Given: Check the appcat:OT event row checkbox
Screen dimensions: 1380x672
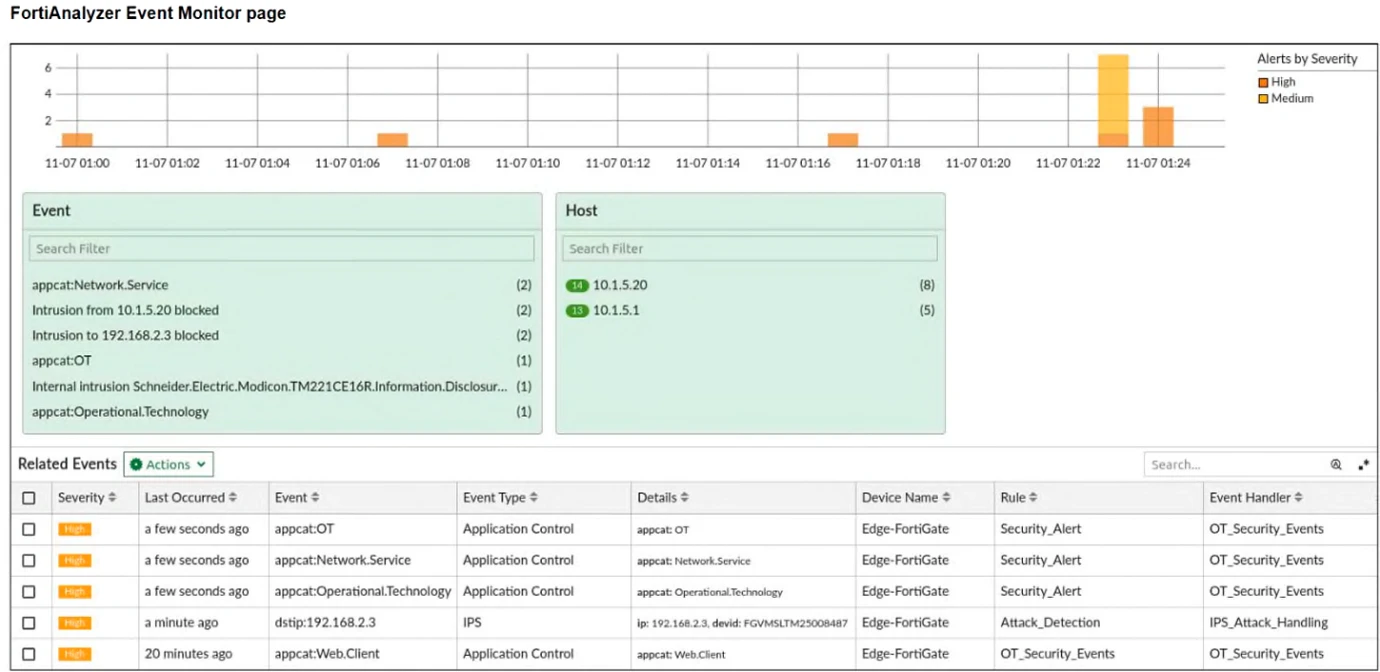Looking at the screenshot, I should [29, 529].
